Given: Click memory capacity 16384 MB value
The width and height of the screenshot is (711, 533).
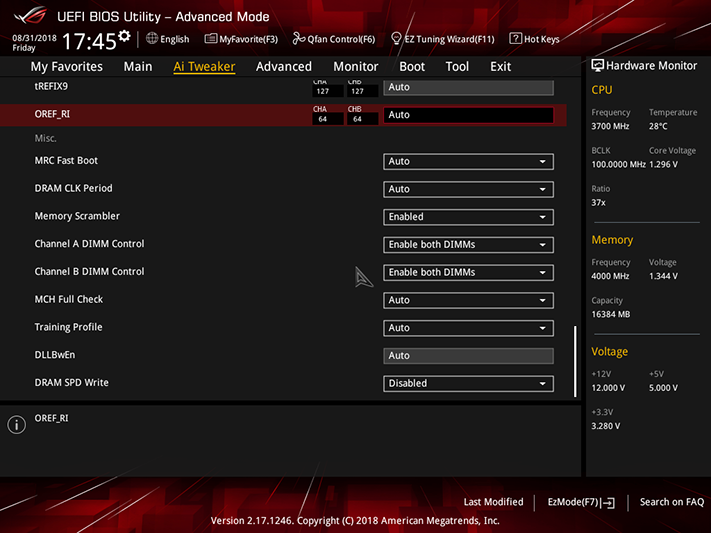Looking at the screenshot, I should [x=610, y=314].
